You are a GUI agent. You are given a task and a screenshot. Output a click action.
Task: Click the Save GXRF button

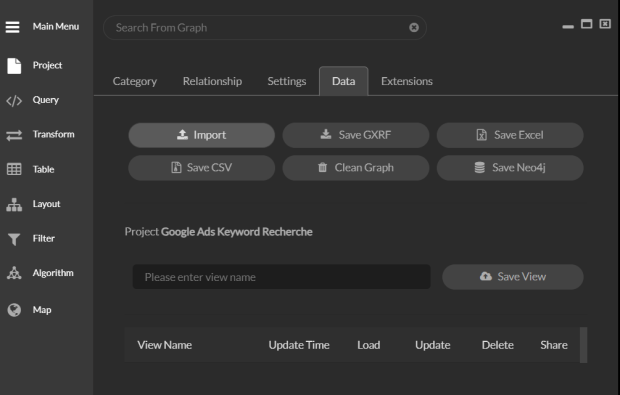[x=356, y=135]
